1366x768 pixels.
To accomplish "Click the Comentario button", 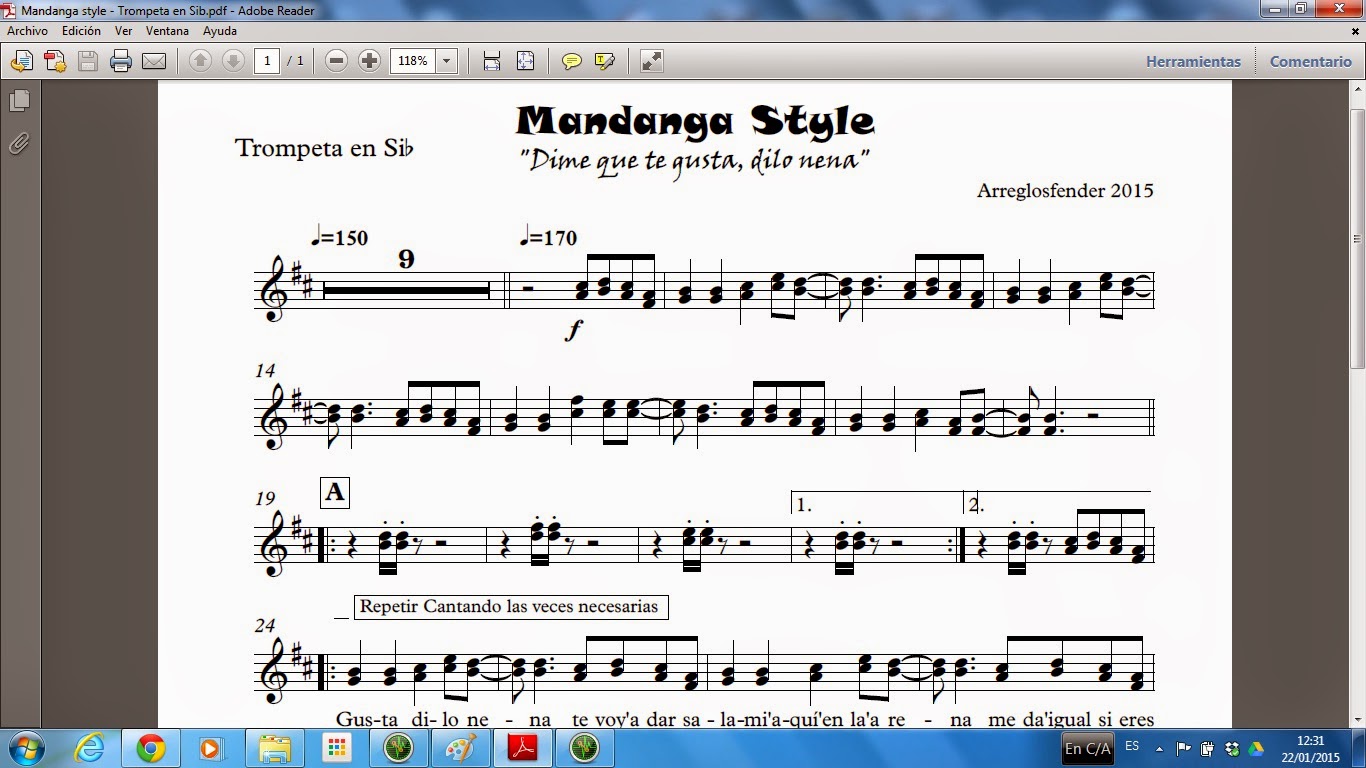I will tap(1310, 61).
